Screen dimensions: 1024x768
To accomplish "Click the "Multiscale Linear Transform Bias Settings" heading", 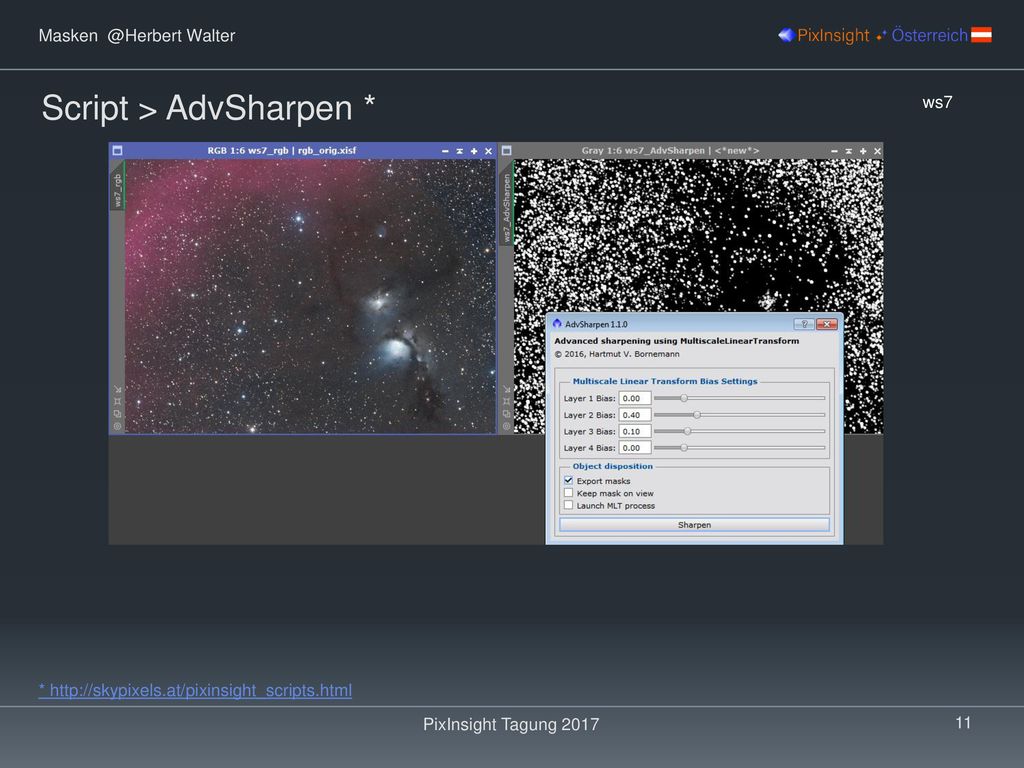I will point(665,381).
